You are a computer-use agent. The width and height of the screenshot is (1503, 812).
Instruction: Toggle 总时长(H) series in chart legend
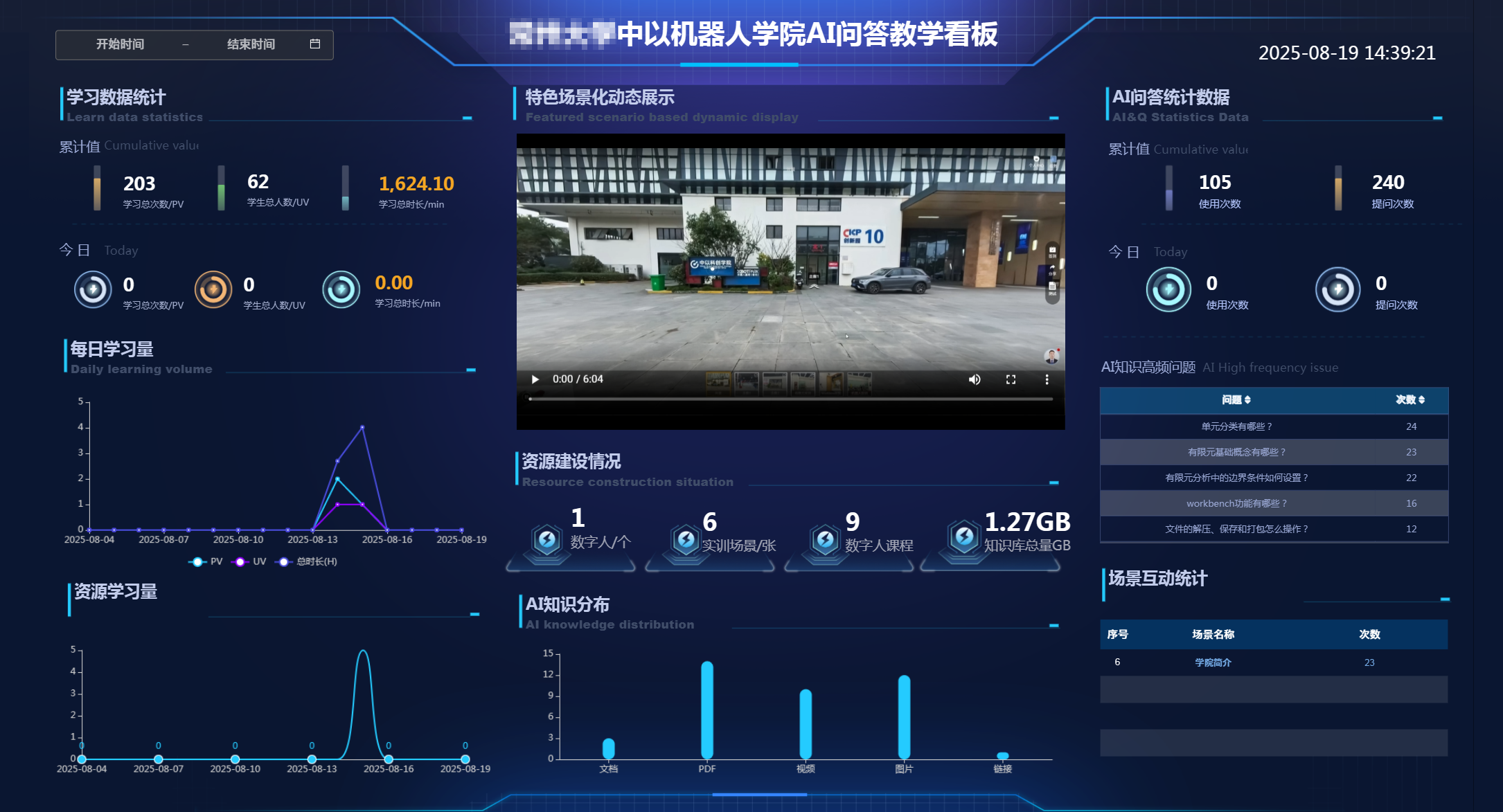click(306, 561)
